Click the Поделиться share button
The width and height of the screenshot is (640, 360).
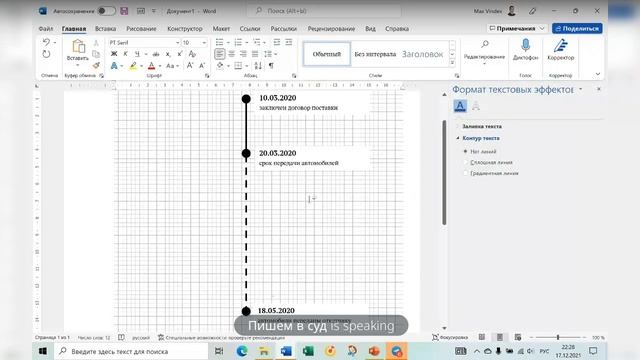[x=577, y=29]
